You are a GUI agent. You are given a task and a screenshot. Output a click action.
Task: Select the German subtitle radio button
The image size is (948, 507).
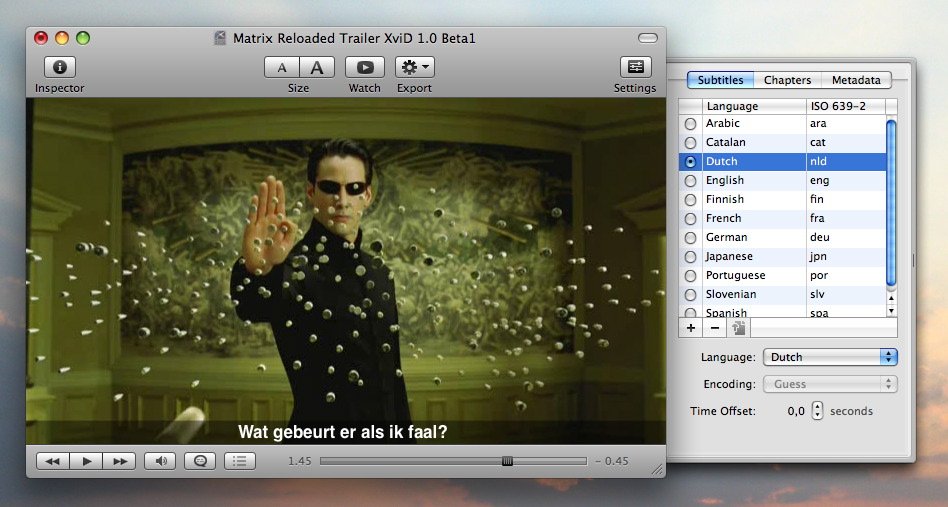pyautogui.click(x=690, y=237)
